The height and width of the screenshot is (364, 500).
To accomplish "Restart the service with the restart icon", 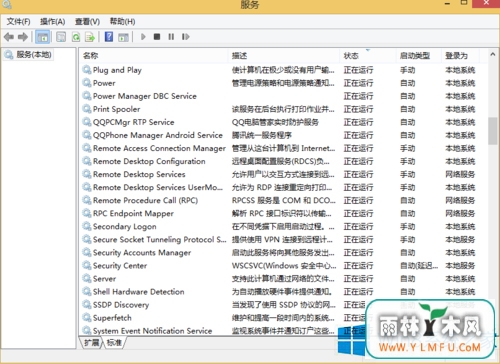I will tap(186, 37).
